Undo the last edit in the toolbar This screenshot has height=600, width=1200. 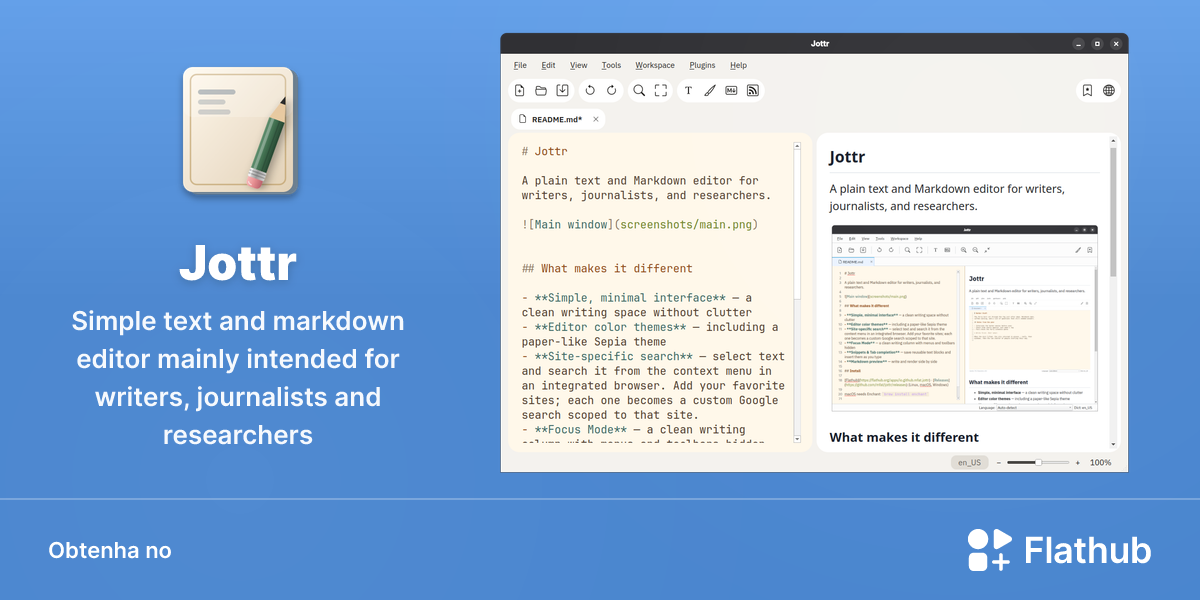[590, 90]
